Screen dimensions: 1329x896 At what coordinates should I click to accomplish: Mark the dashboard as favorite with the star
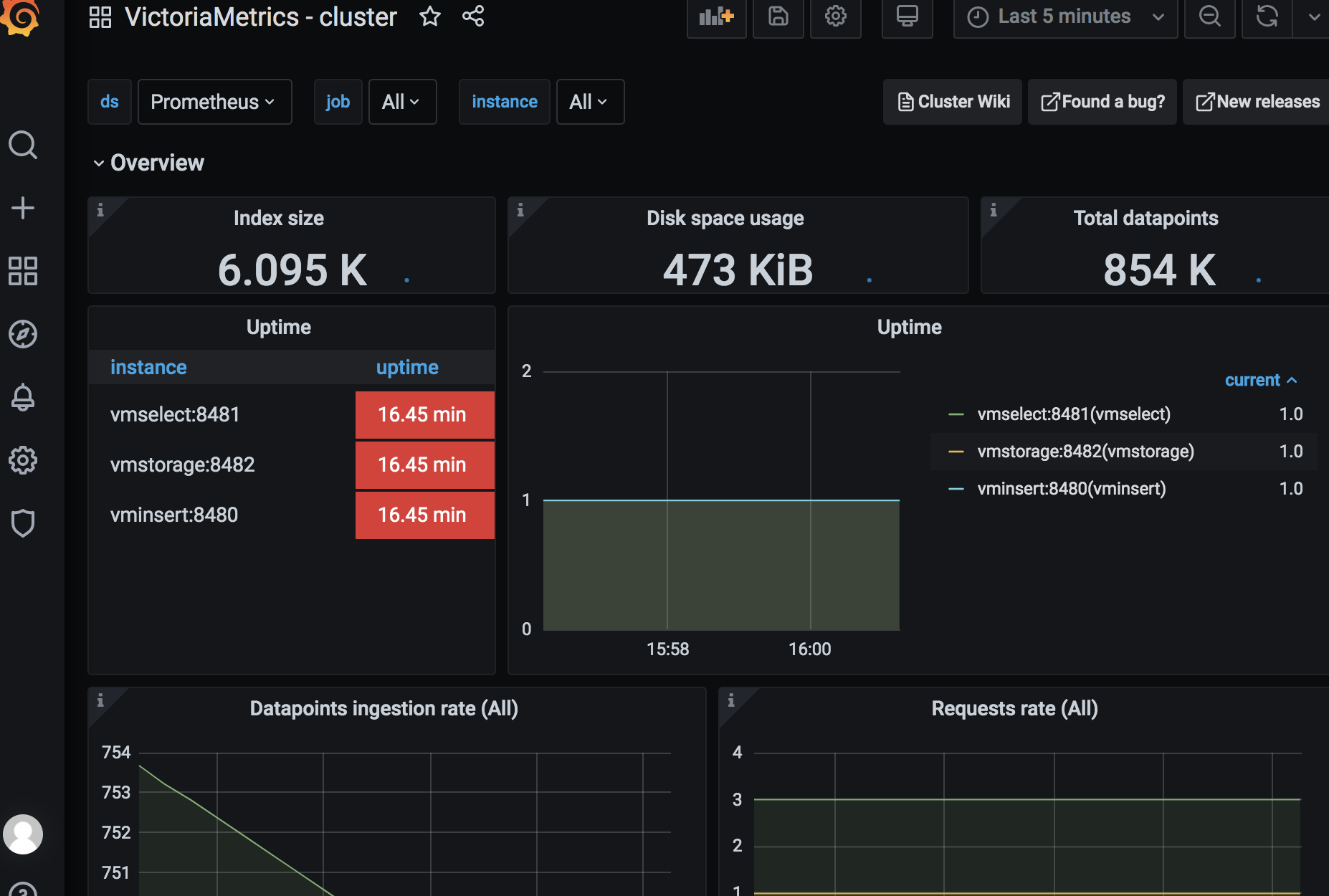tap(430, 16)
